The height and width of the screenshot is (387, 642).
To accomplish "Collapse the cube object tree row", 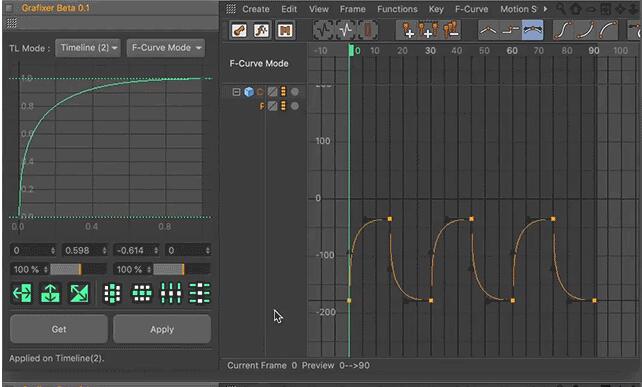I will (x=236, y=92).
